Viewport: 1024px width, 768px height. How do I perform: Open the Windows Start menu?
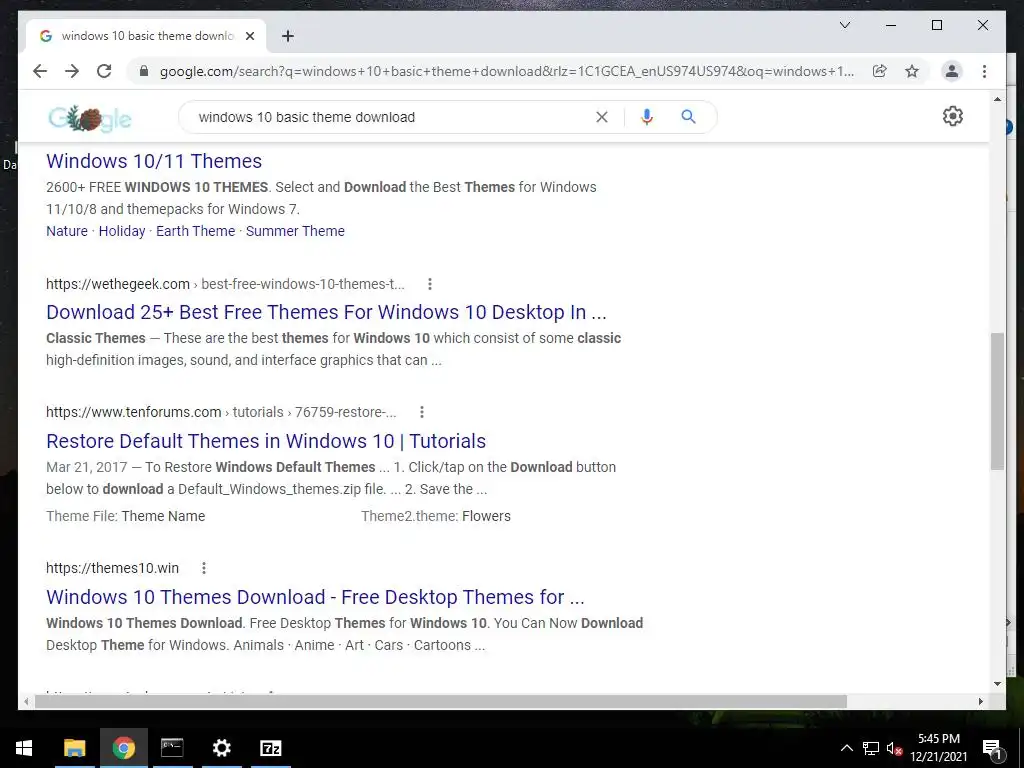[x=24, y=748]
